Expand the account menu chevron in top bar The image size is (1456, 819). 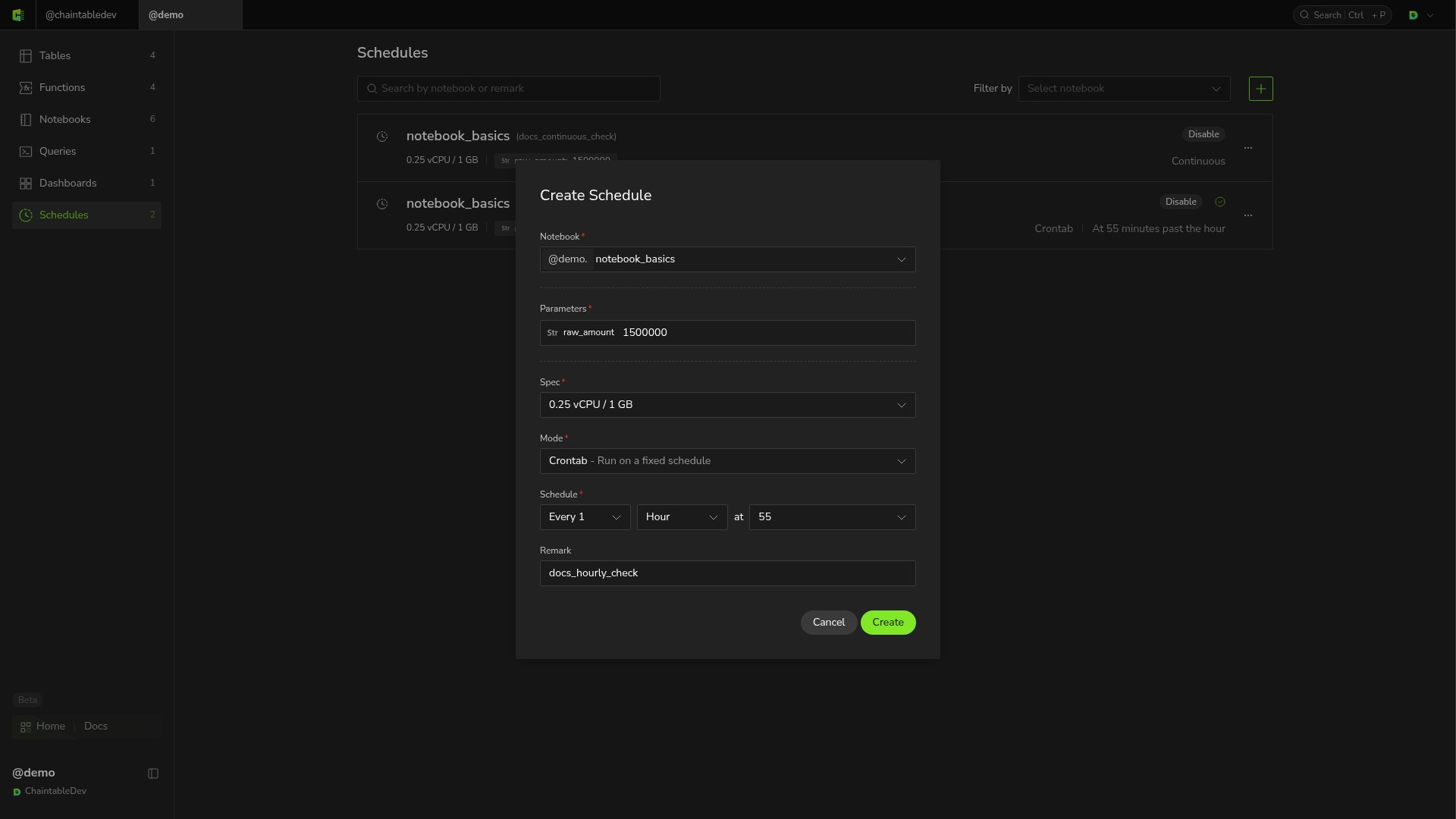point(1430,15)
